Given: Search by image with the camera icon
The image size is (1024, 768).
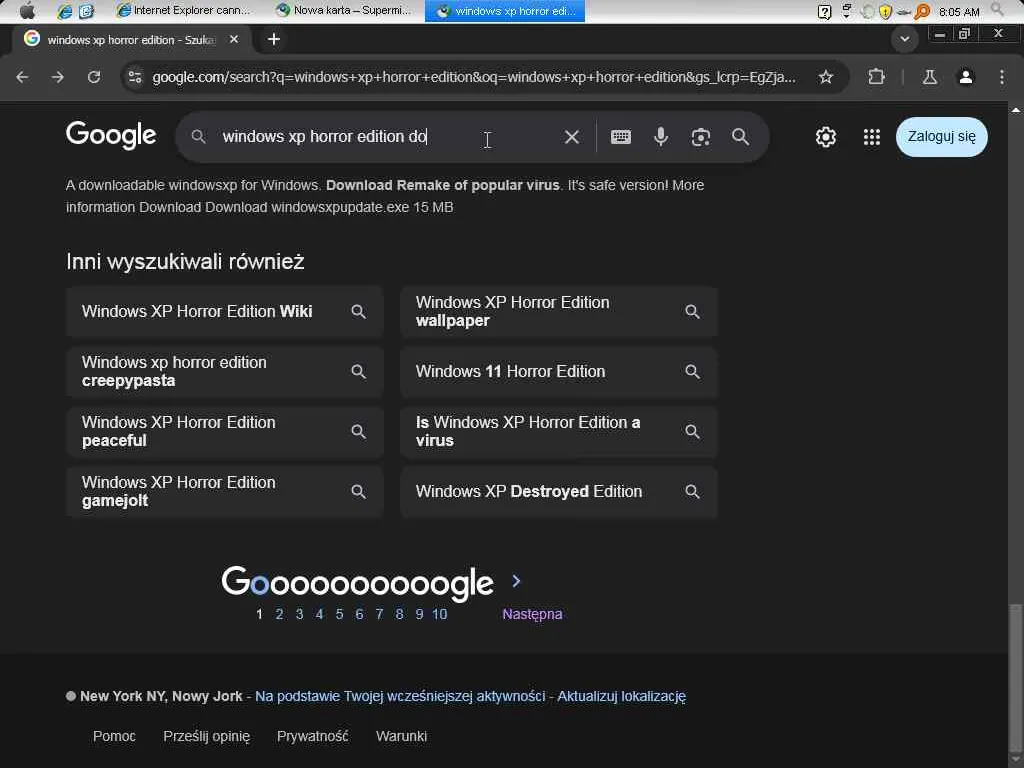Looking at the screenshot, I should pyautogui.click(x=701, y=137).
